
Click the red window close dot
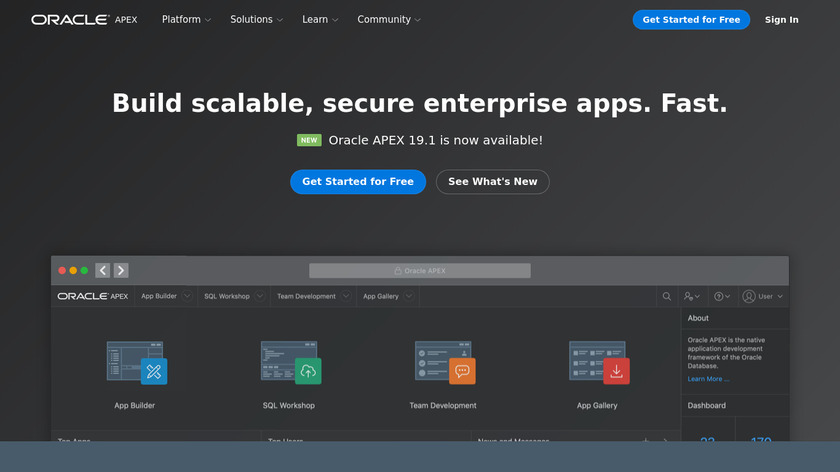[x=62, y=271]
